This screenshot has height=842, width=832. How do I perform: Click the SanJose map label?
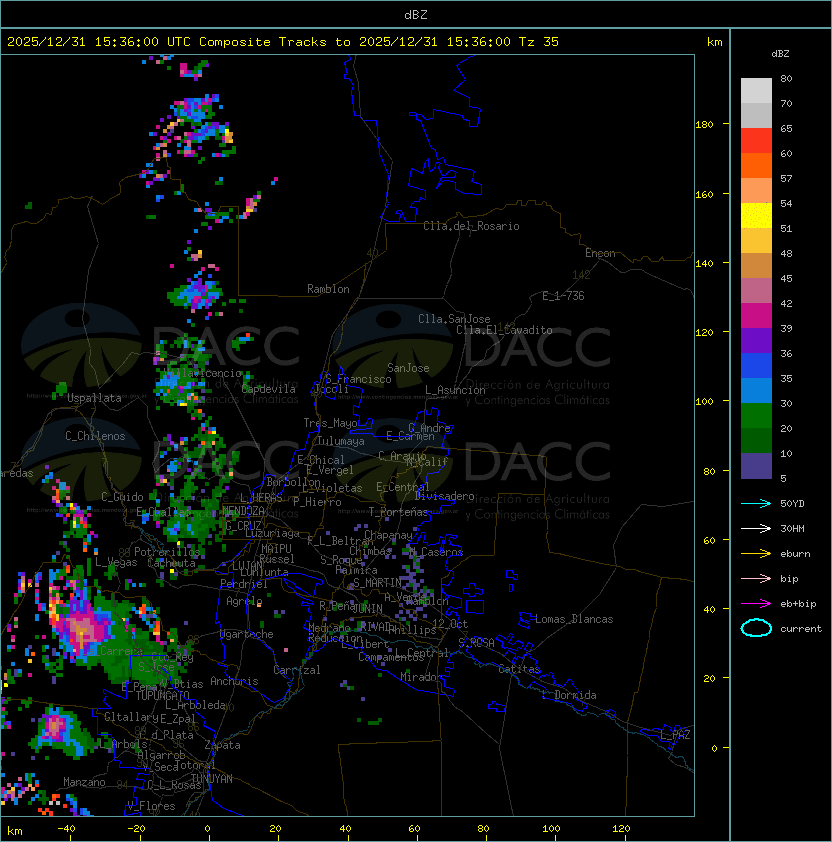pos(408,368)
